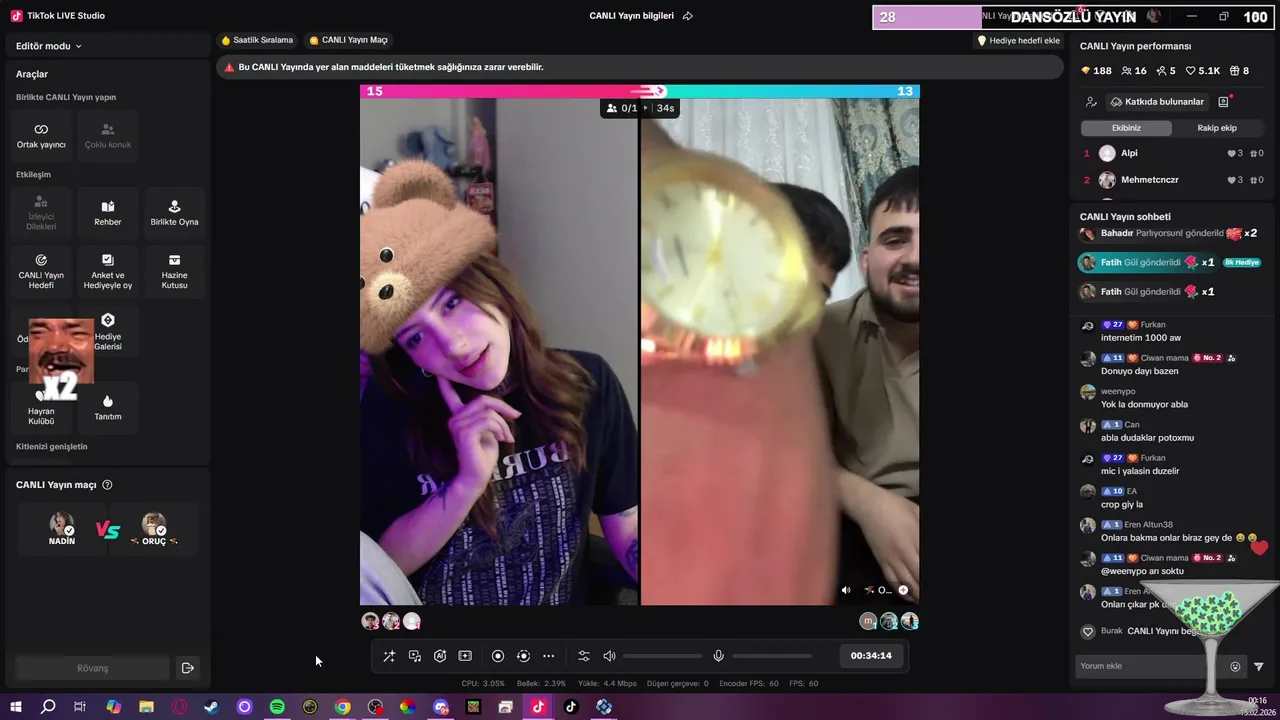Click the diamond count 188 stat
Screen dimensions: 1280x720
click(1097, 71)
